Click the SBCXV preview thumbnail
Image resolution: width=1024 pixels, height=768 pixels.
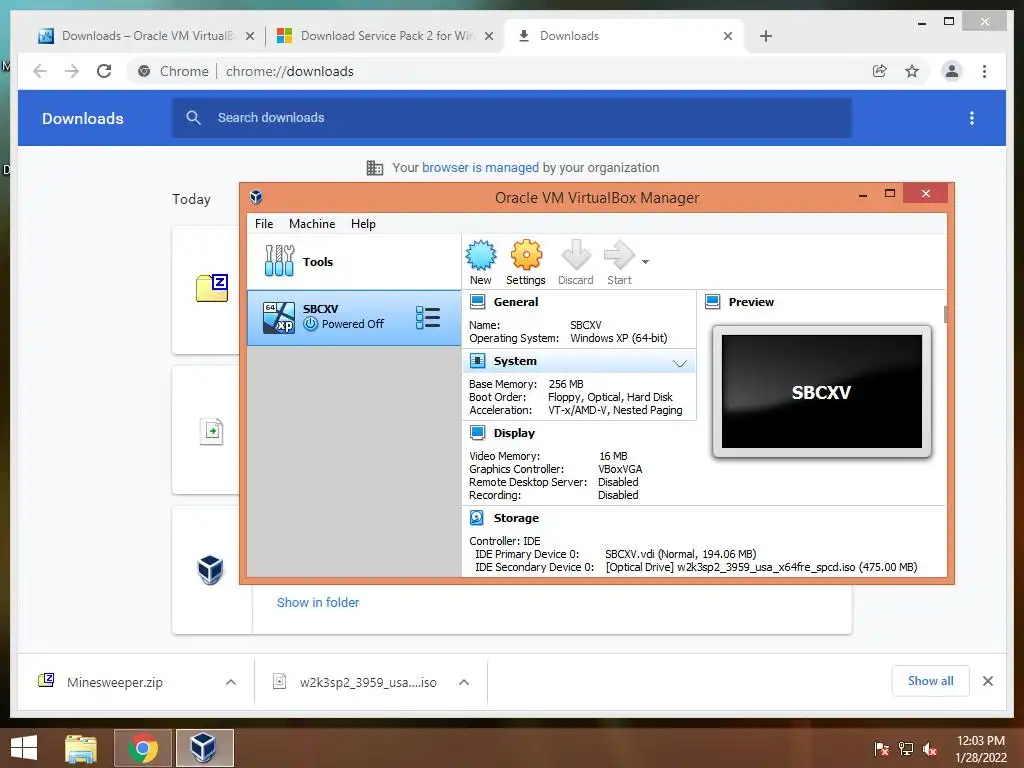point(822,392)
